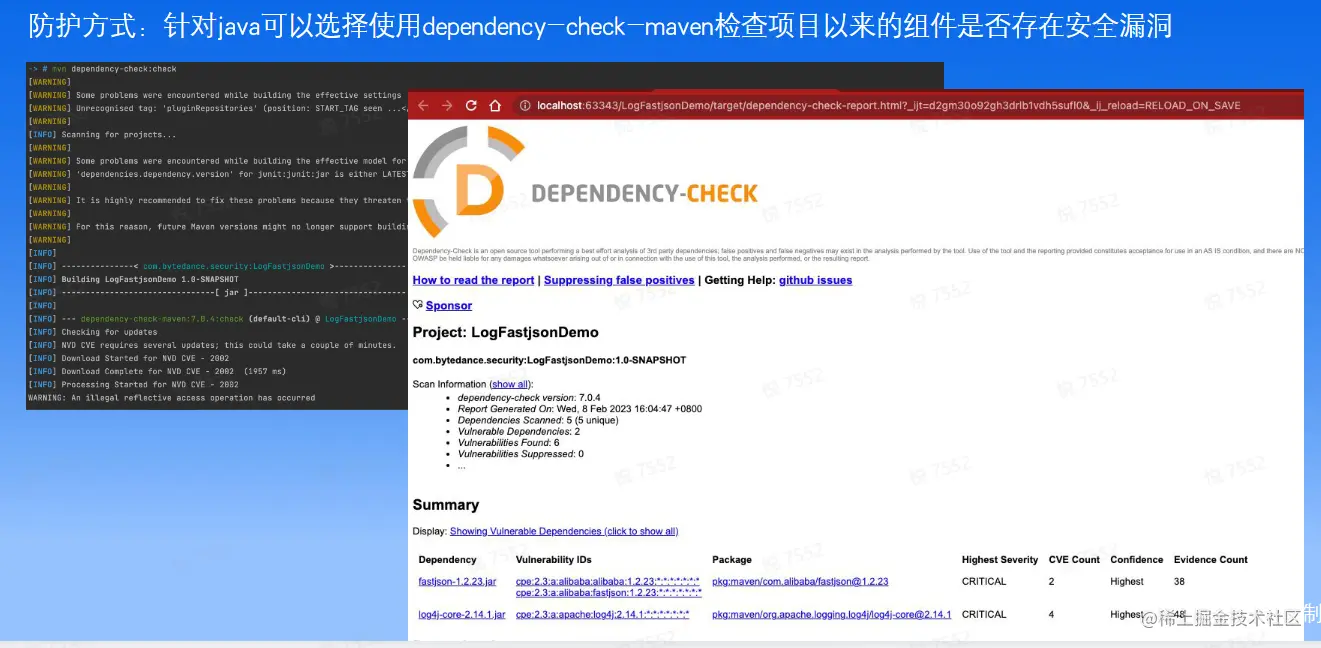
Task: Go to the browser home page
Action: pos(495,105)
